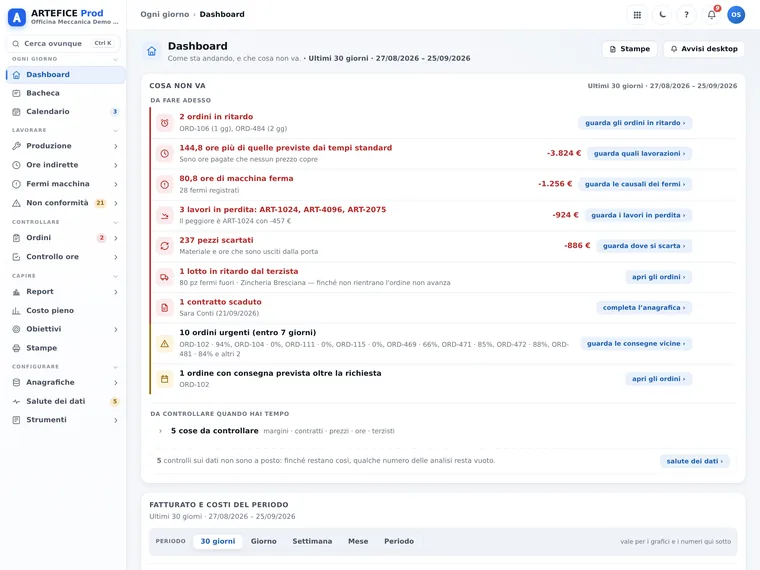Click alarm icon for ordini in ritardo
The height and width of the screenshot is (570, 760).
pyautogui.click(x=165, y=123)
